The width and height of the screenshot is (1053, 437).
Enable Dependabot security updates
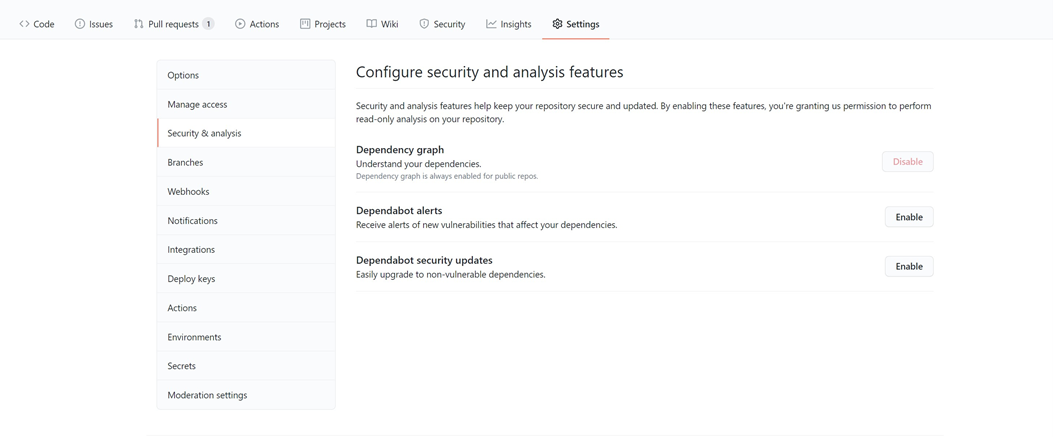[x=908, y=266]
